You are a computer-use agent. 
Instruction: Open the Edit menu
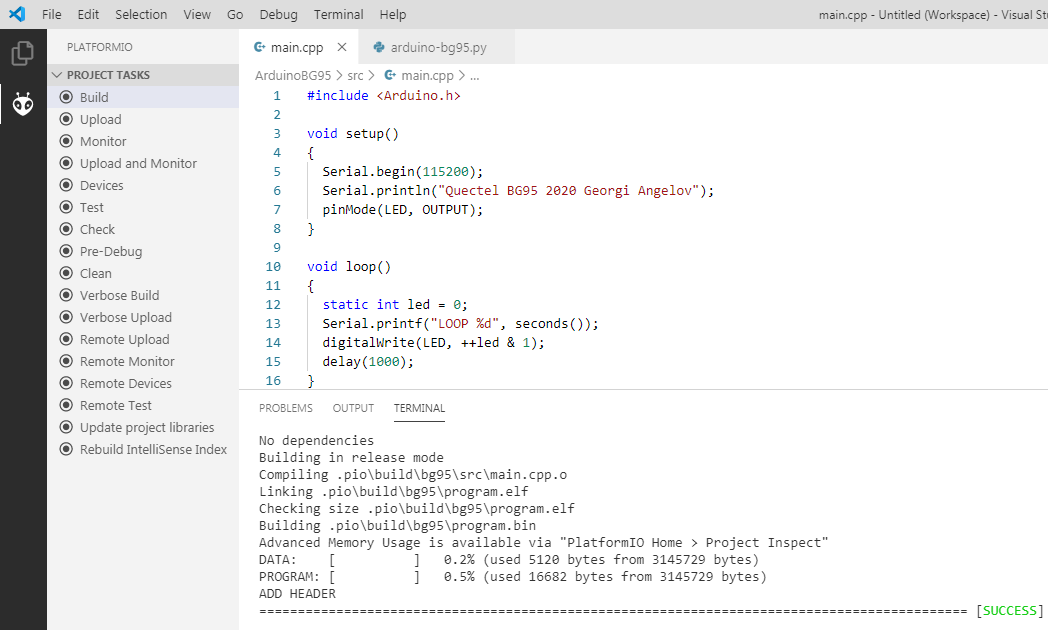pyautogui.click(x=88, y=14)
